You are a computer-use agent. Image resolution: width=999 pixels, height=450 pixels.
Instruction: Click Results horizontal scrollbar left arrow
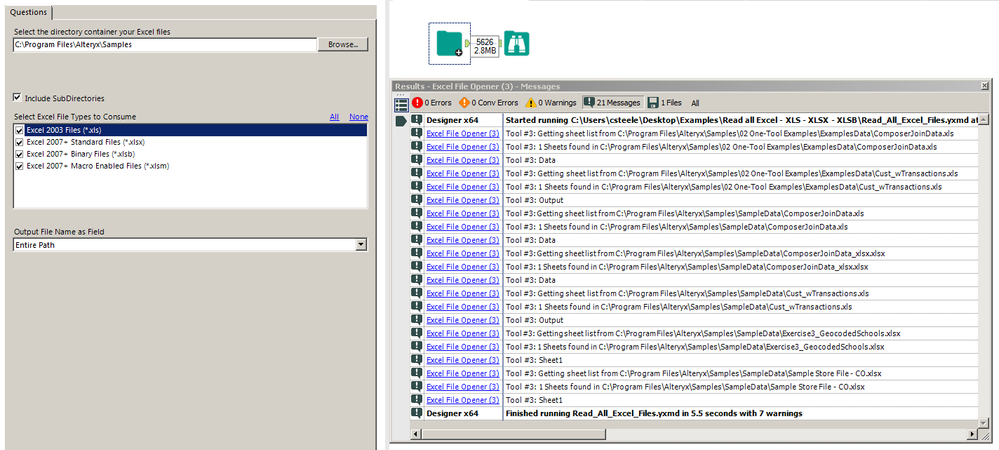click(416, 434)
